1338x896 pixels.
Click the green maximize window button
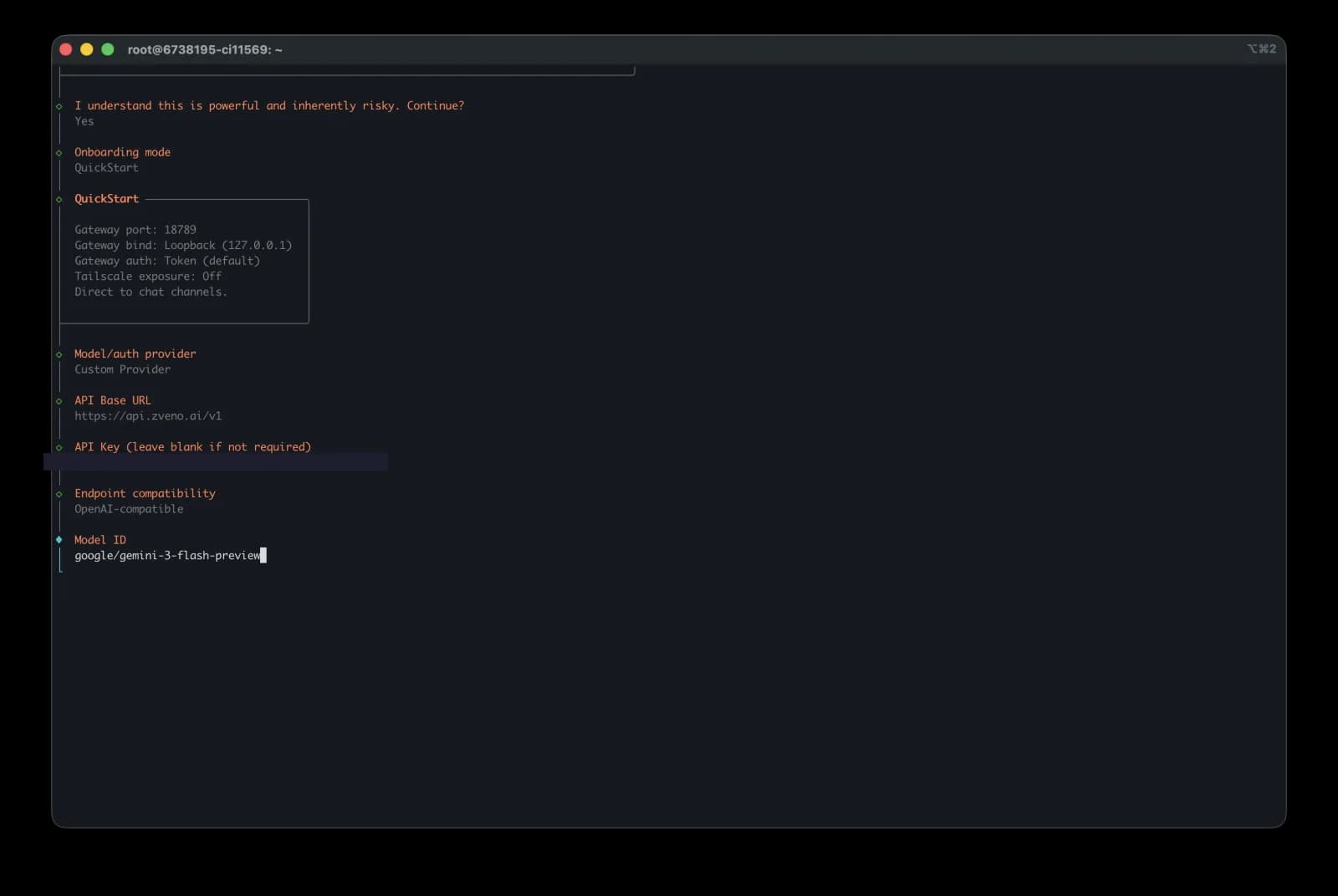[107, 49]
